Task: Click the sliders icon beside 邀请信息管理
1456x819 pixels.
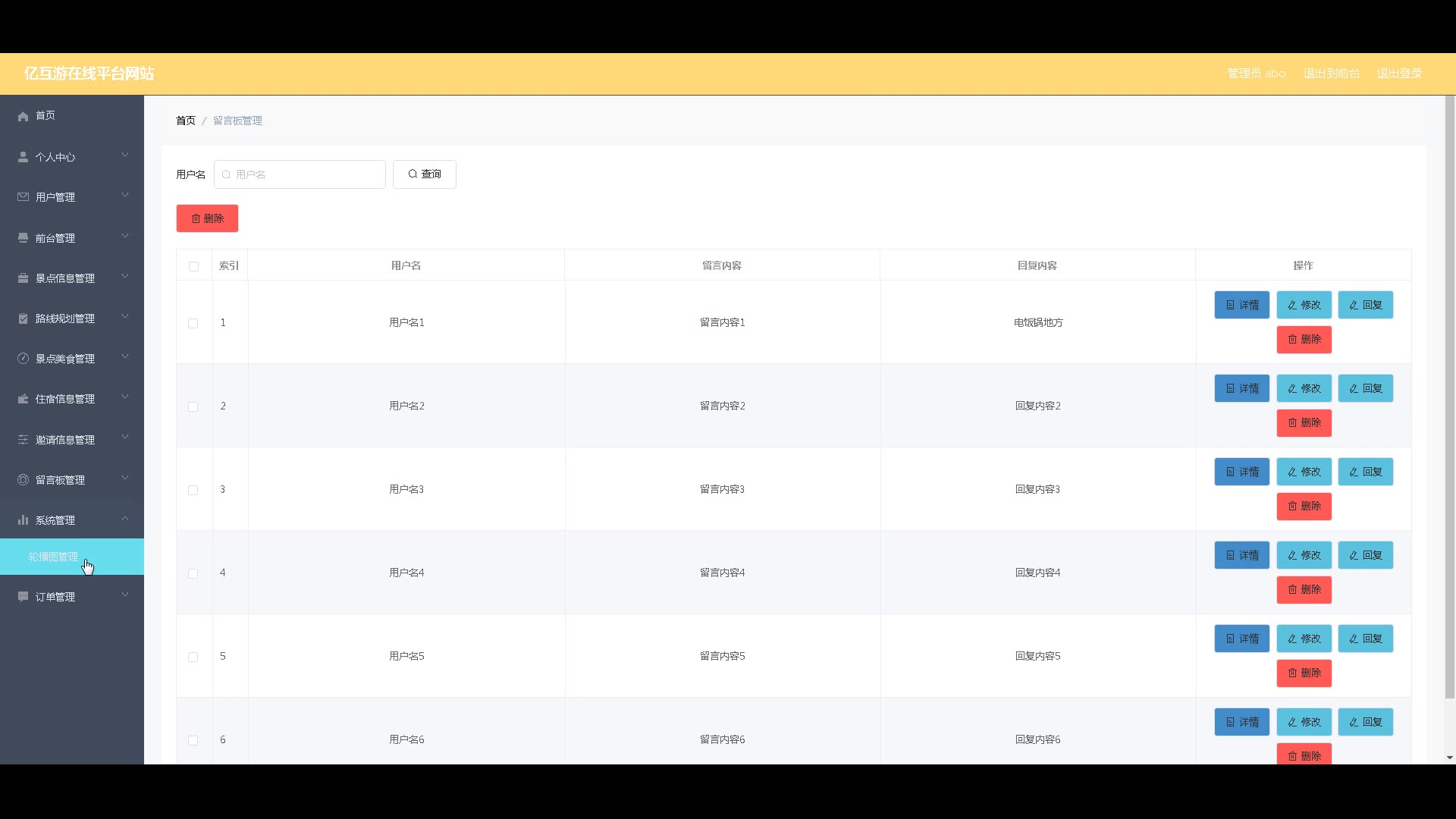Action: pos(23,440)
